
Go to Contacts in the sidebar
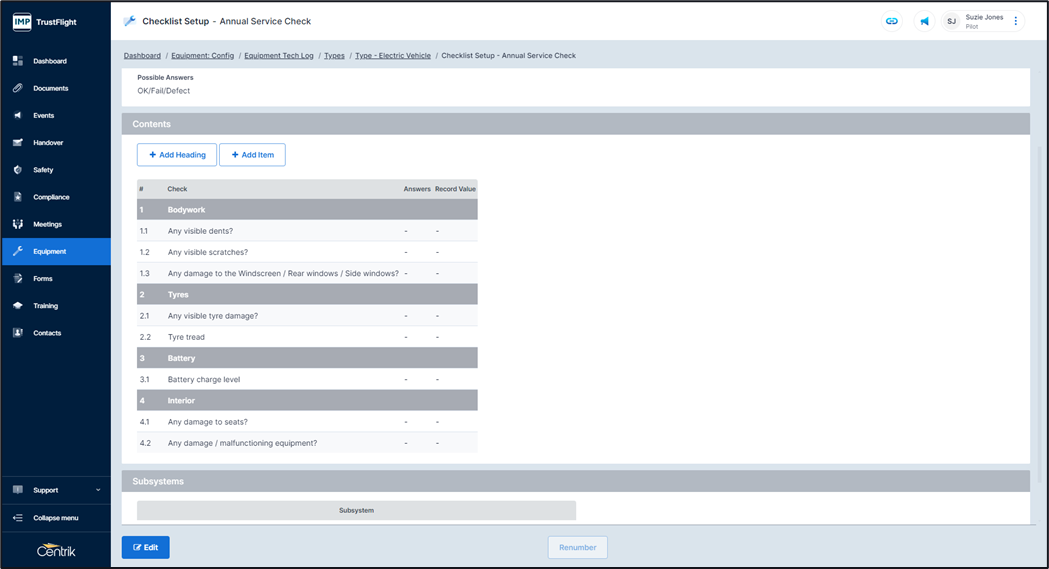click(47, 333)
